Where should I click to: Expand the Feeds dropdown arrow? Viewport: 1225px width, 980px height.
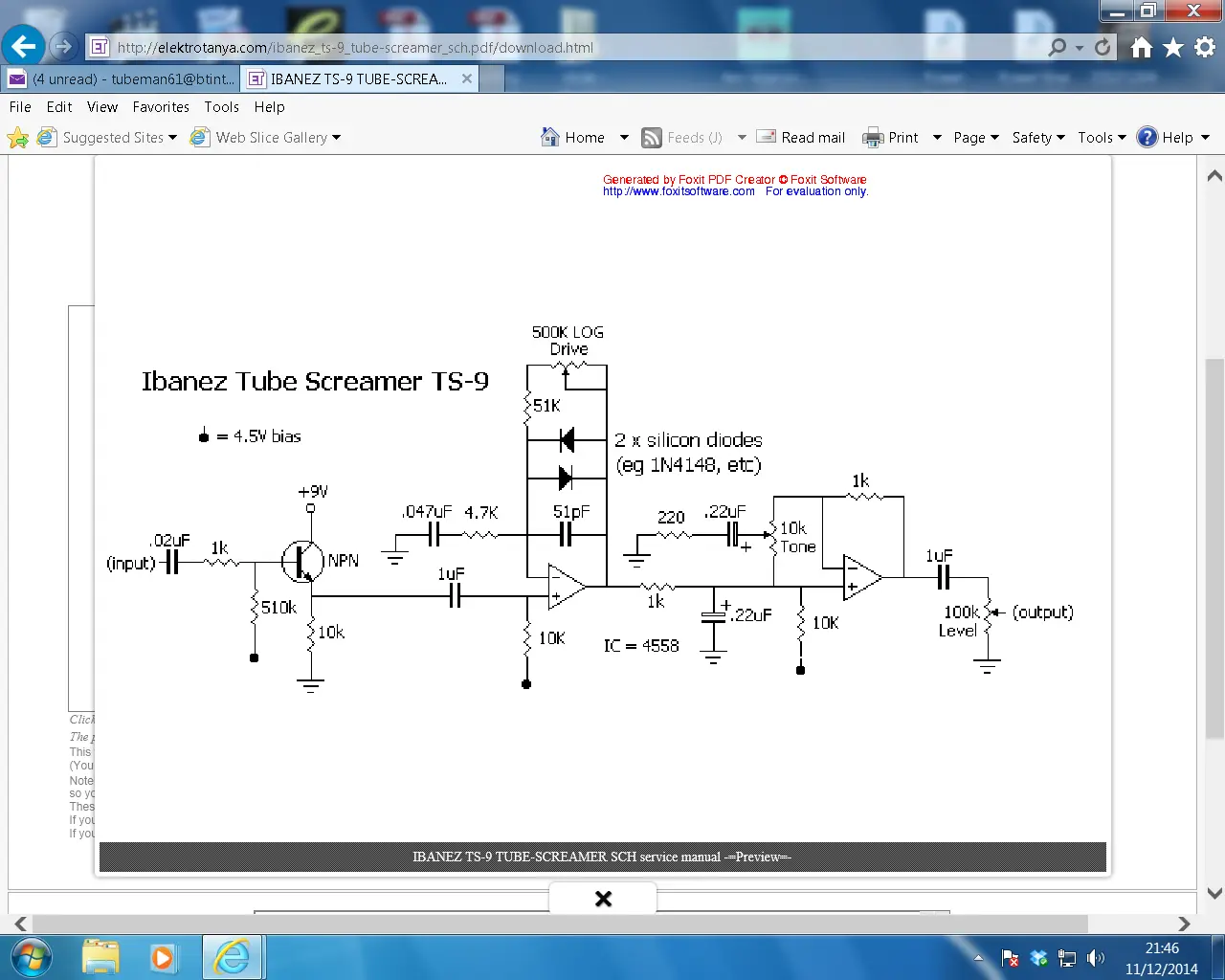(x=742, y=137)
